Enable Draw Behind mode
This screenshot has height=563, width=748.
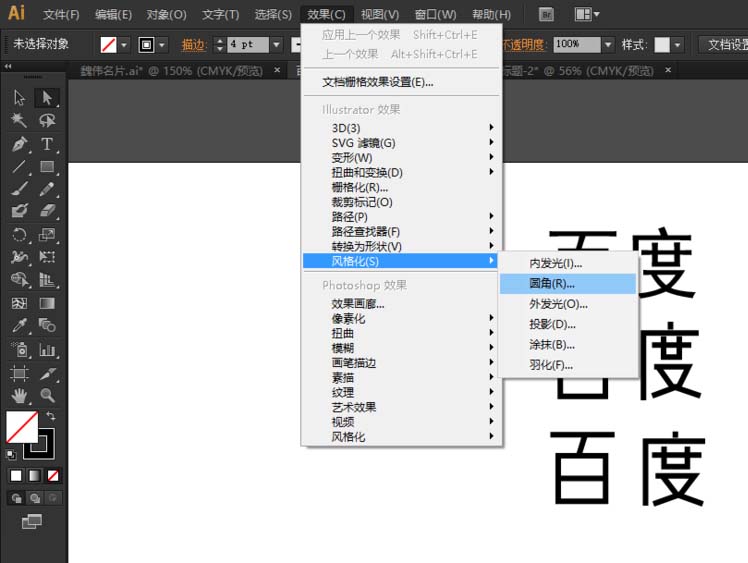(x=34, y=498)
